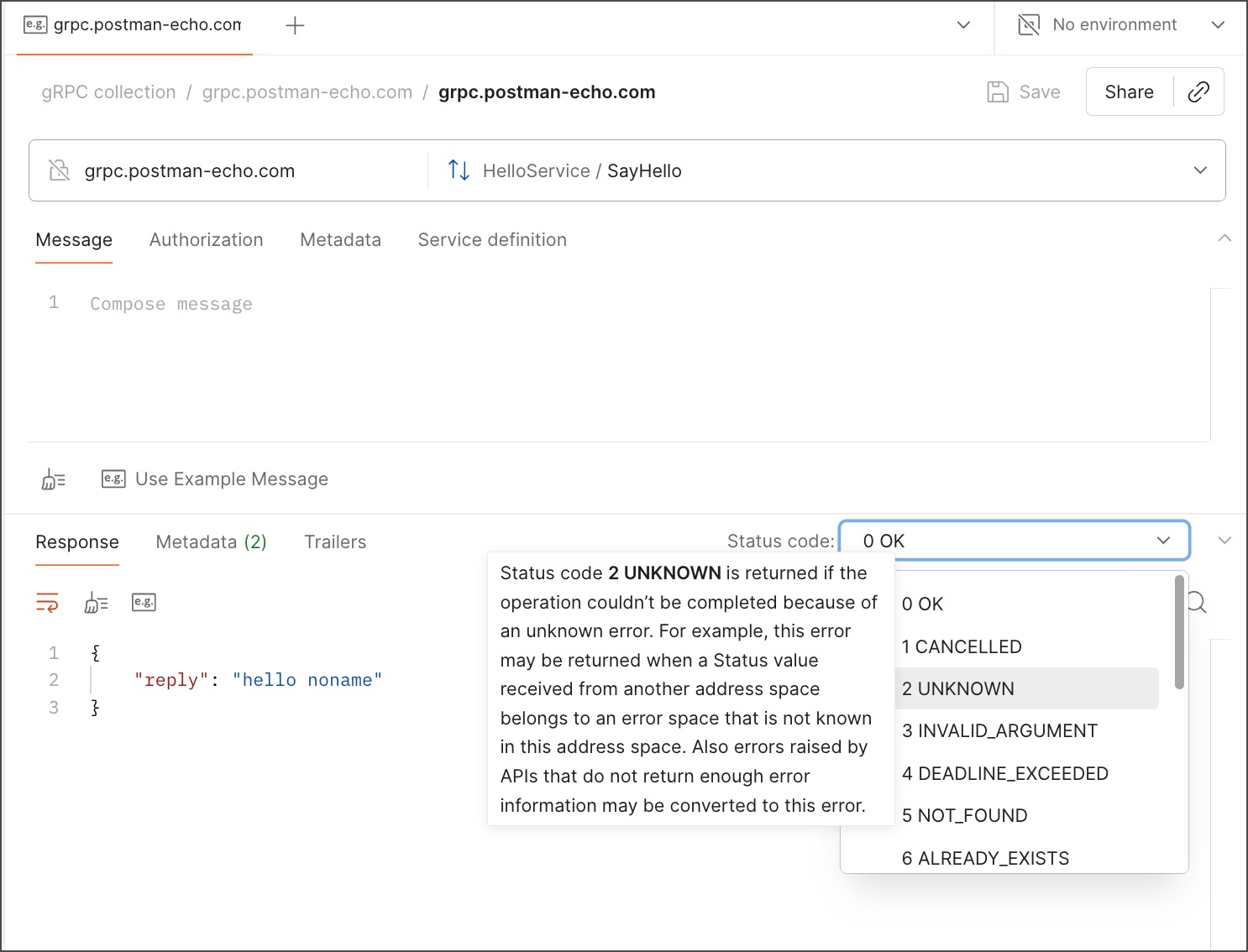Collapse the message section chevron
The width and height of the screenshot is (1248, 952).
(1224, 238)
